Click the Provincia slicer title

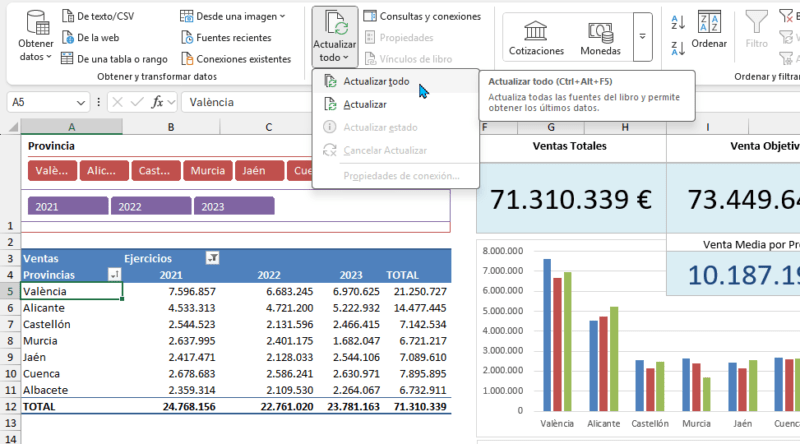point(51,146)
